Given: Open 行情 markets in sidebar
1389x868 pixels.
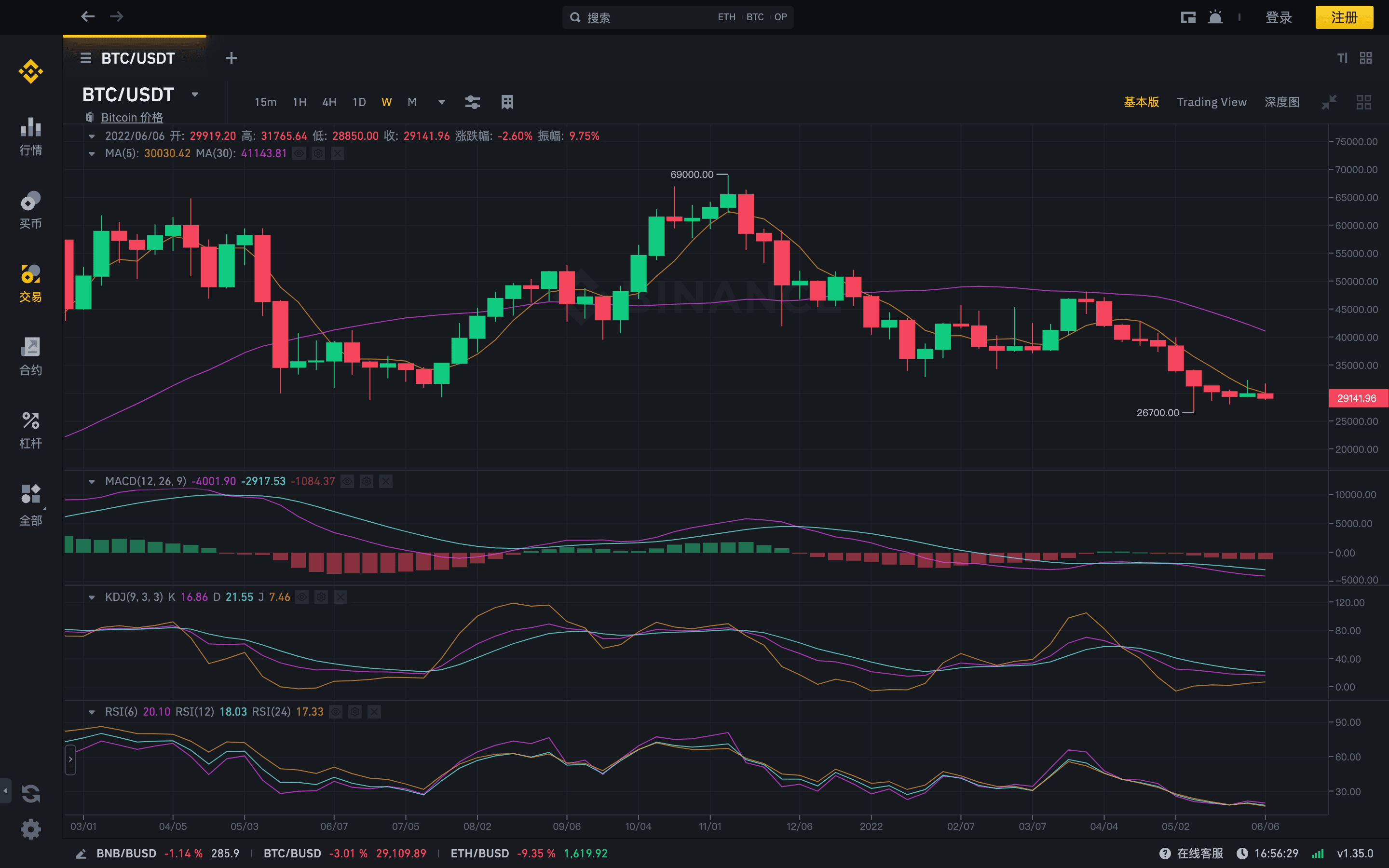Looking at the screenshot, I should (x=30, y=136).
